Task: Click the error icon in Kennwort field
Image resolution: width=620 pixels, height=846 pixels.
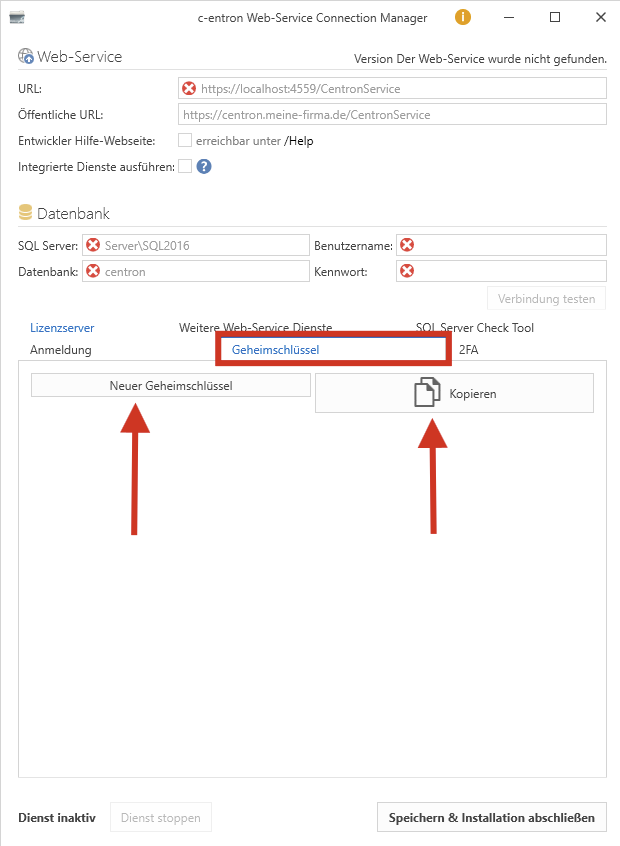Action: coord(407,271)
